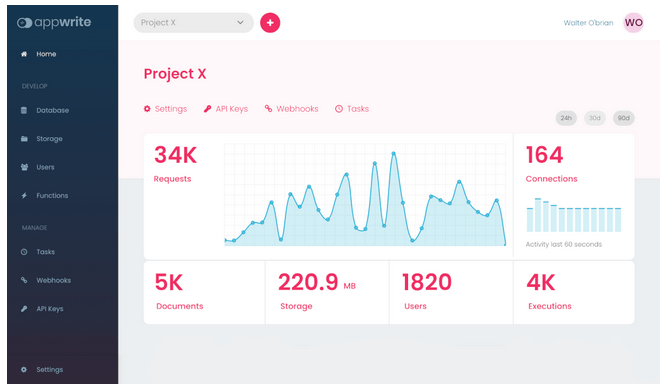This screenshot has width=666, height=389.
Task: Open Settings at the sidebar bottom
Action: [x=50, y=369]
